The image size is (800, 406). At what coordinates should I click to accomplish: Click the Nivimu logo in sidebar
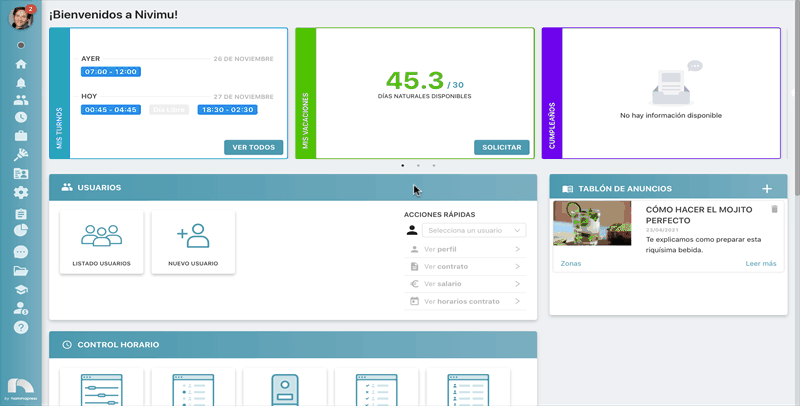pyautogui.click(x=21, y=388)
